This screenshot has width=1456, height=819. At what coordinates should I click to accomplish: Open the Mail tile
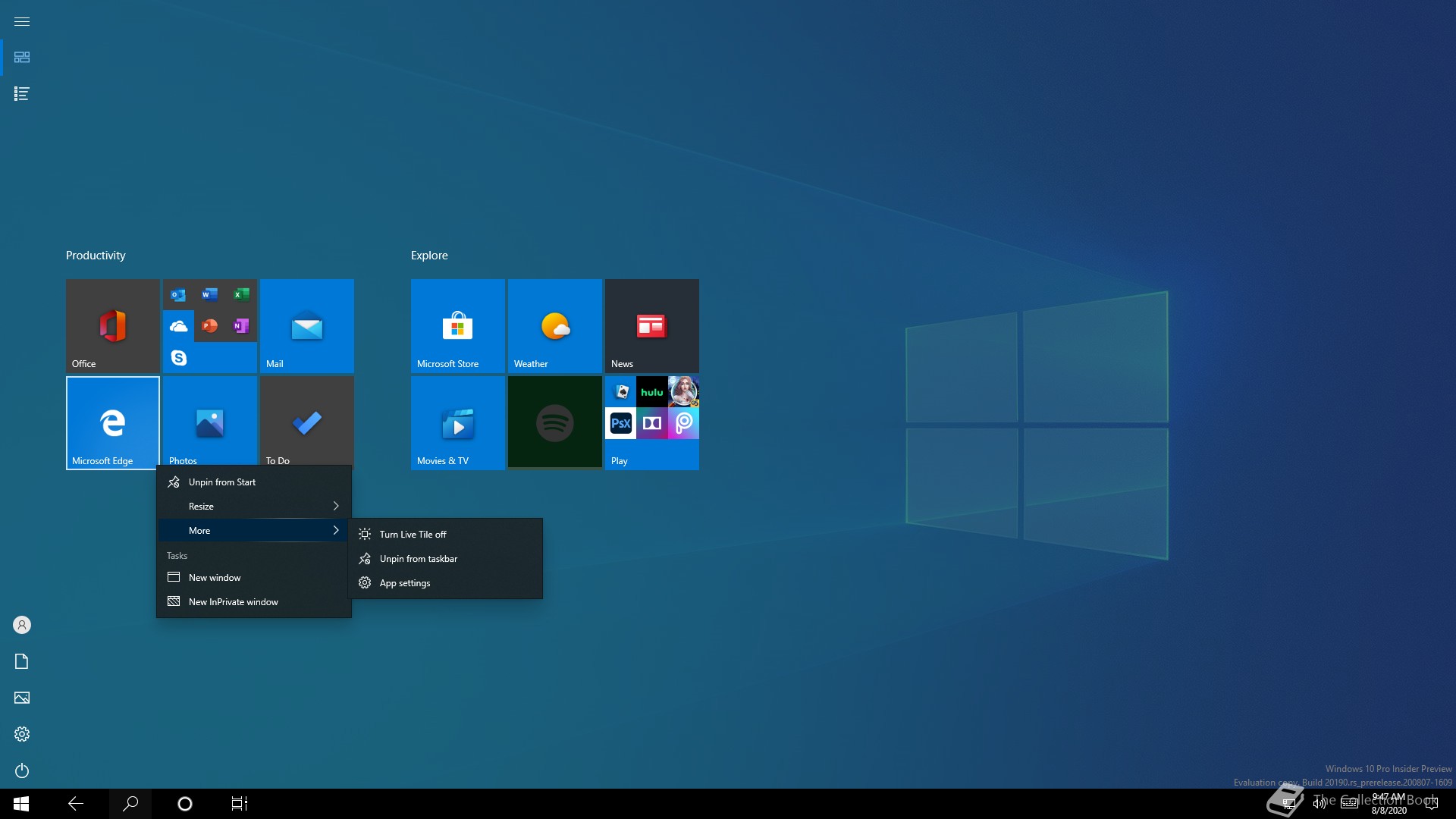tap(306, 325)
